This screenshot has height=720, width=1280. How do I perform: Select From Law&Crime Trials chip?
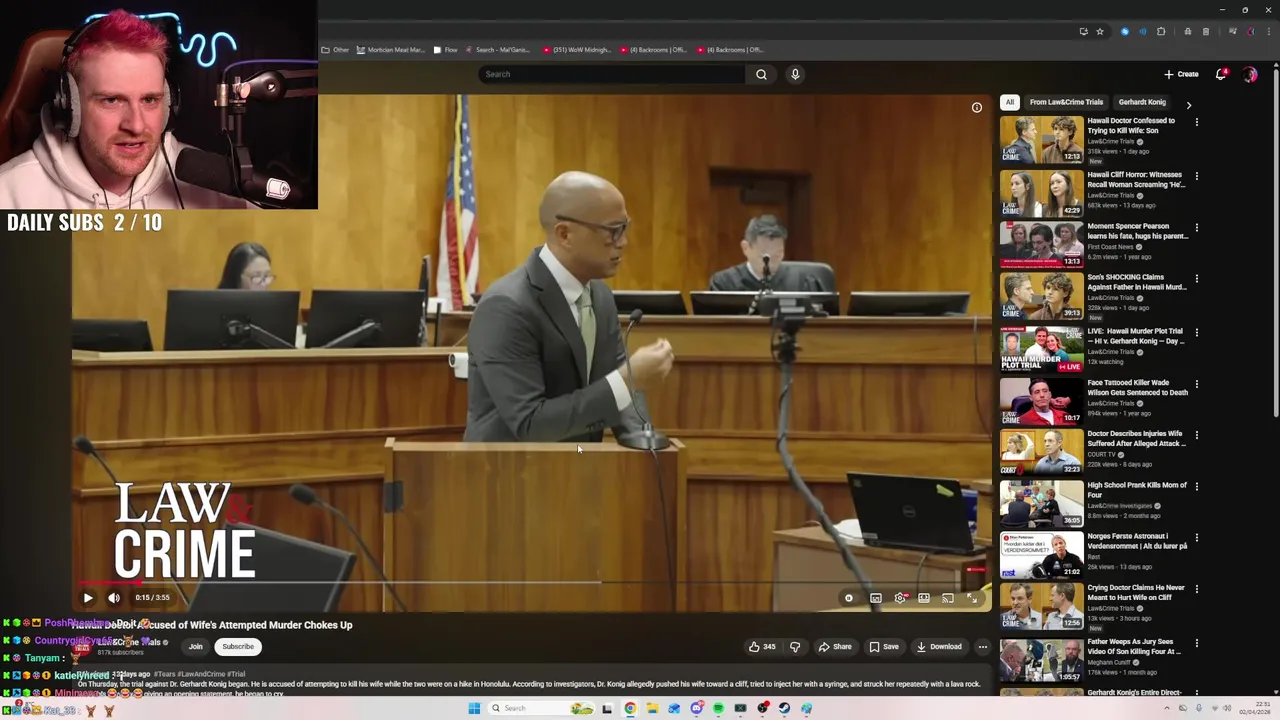coord(1066,102)
